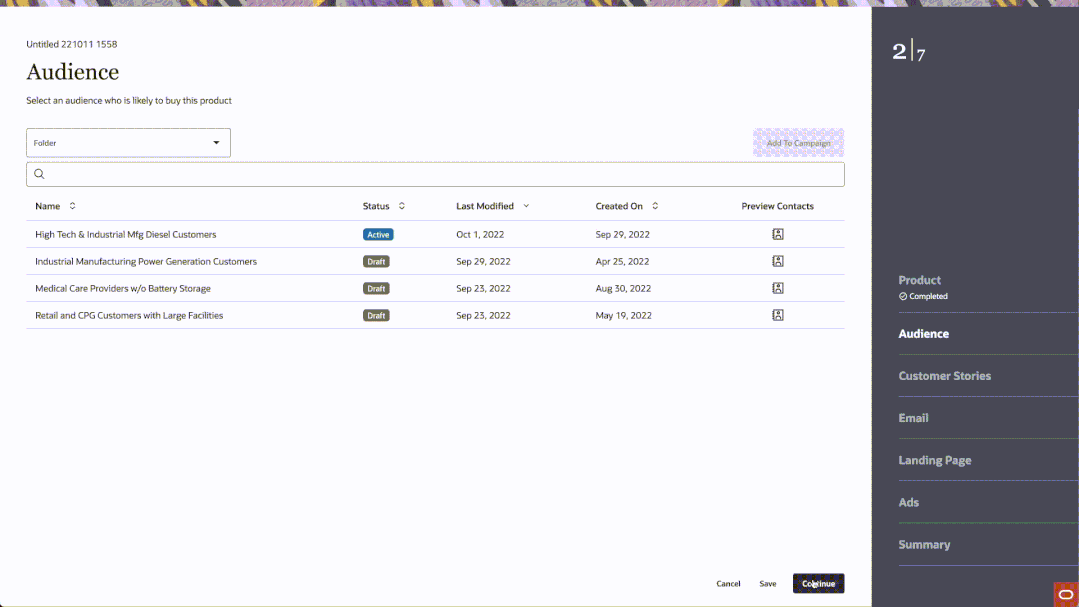Click the Oct 1, 2022 modified date
The width and height of the screenshot is (1079, 607).
[x=480, y=235]
